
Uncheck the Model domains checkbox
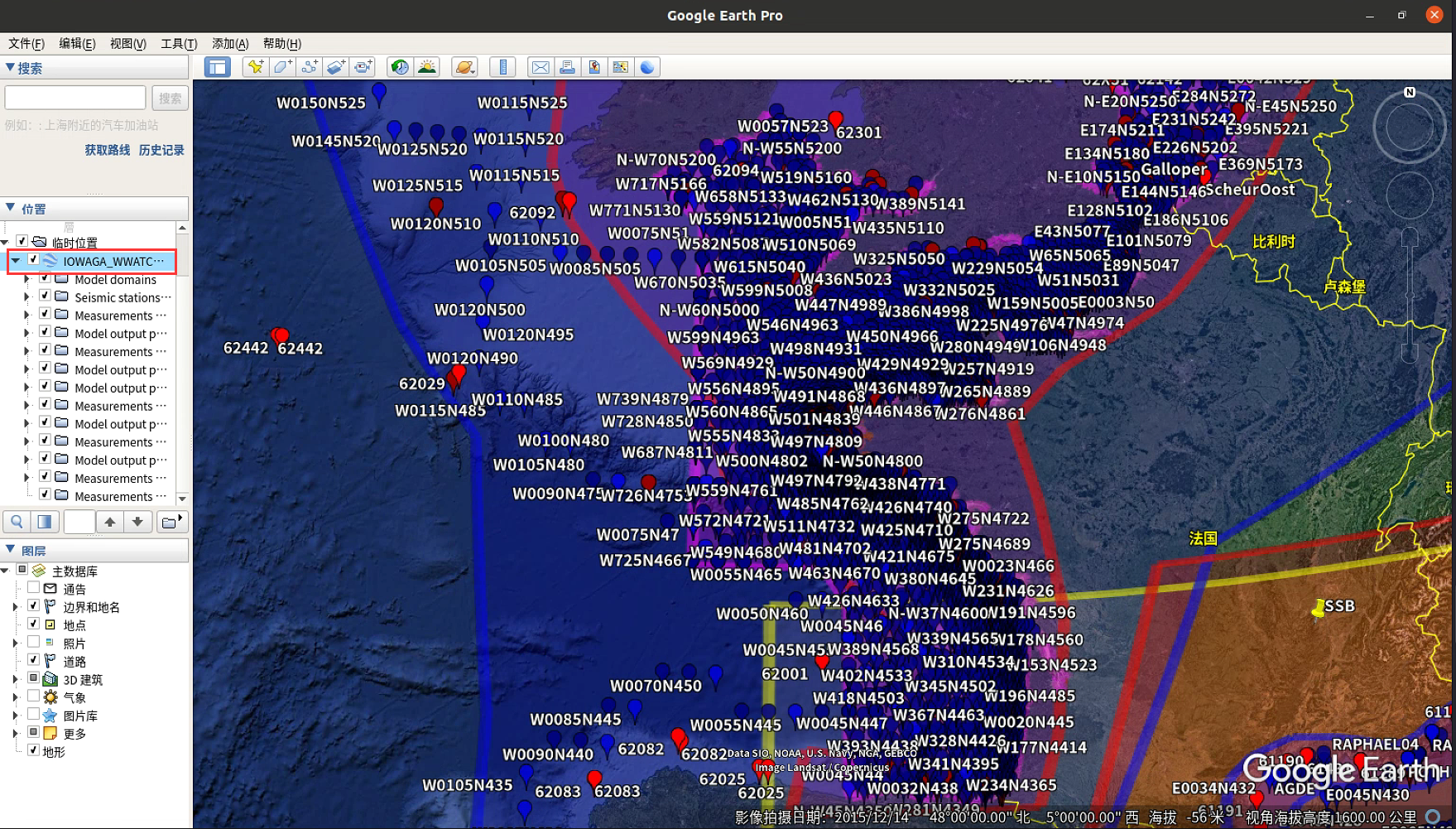45,278
